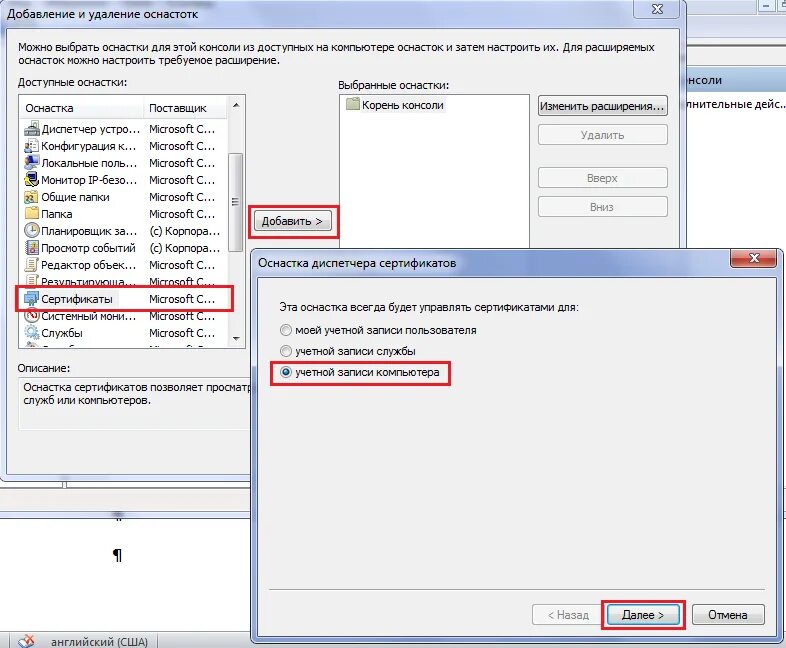This screenshot has height=648, width=786.
Task: Click the spell-check icon in status bar
Action: point(26,641)
